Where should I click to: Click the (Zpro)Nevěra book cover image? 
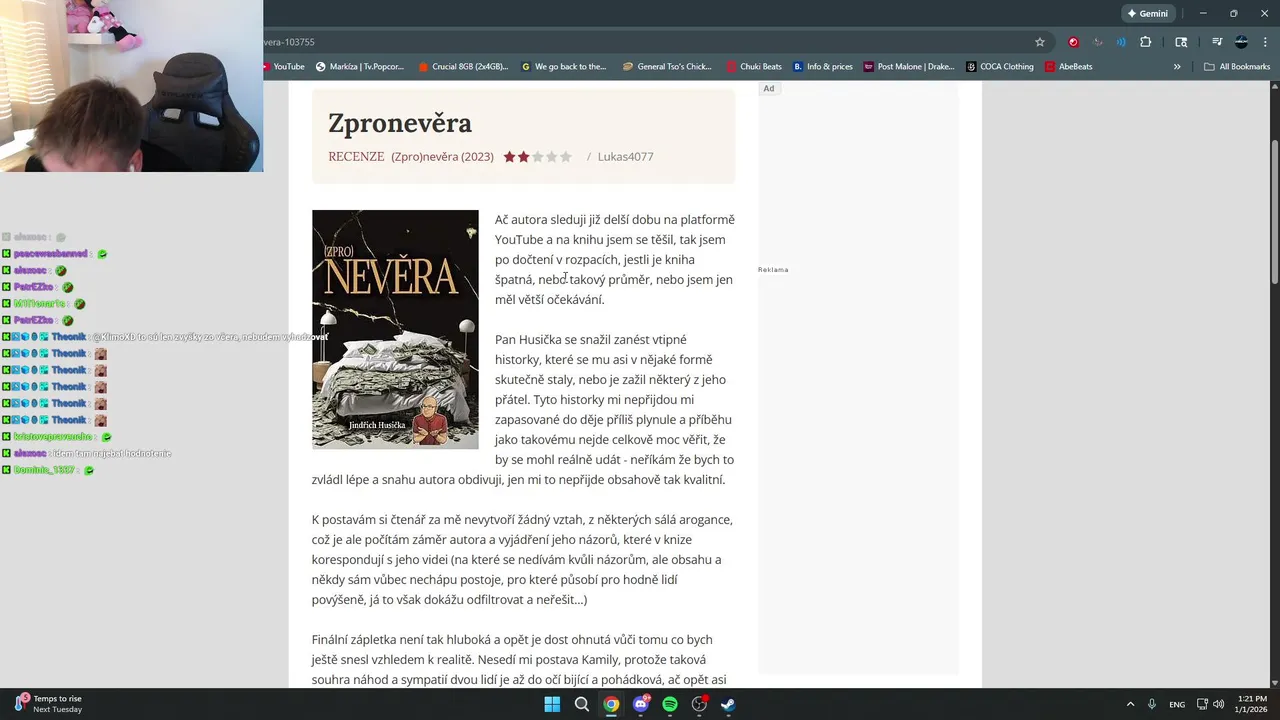point(395,329)
